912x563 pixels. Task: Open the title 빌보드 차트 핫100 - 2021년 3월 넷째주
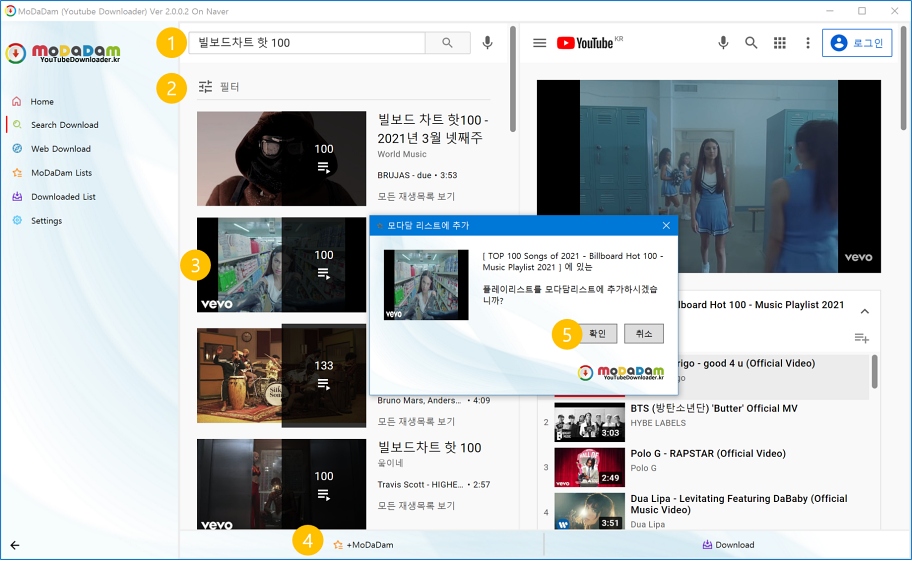tap(432, 129)
